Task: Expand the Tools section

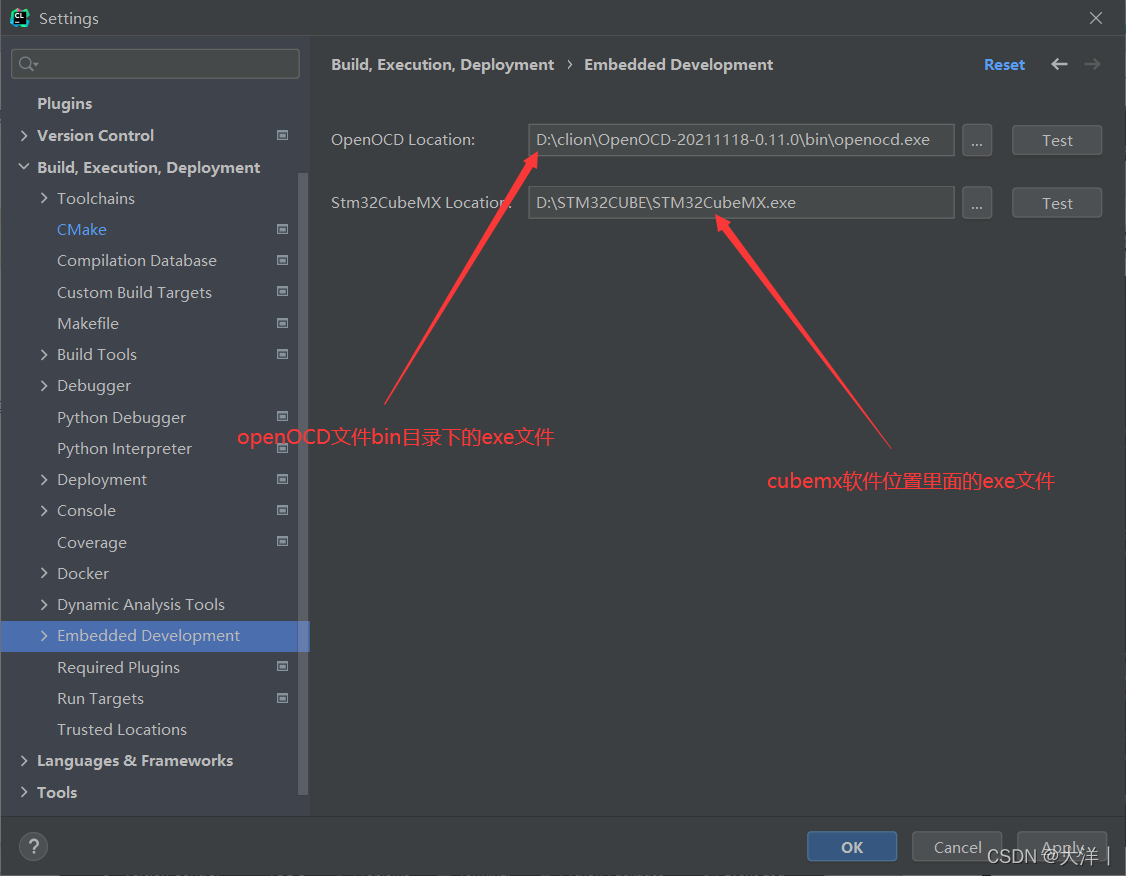Action: coord(24,792)
